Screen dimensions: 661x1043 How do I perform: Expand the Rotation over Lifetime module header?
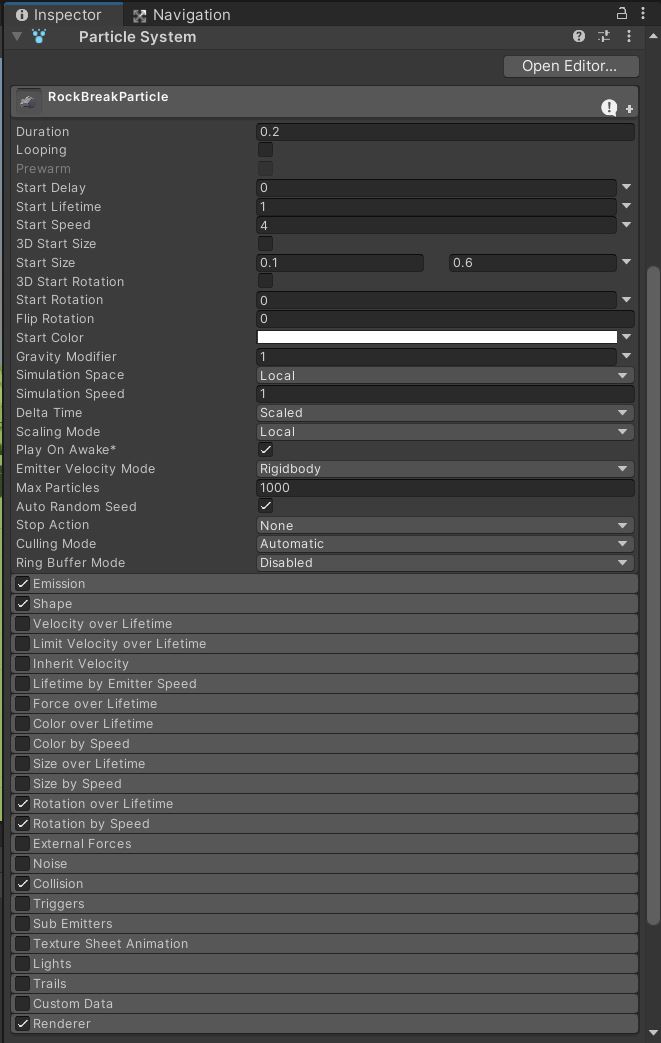click(x=325, y=804)
